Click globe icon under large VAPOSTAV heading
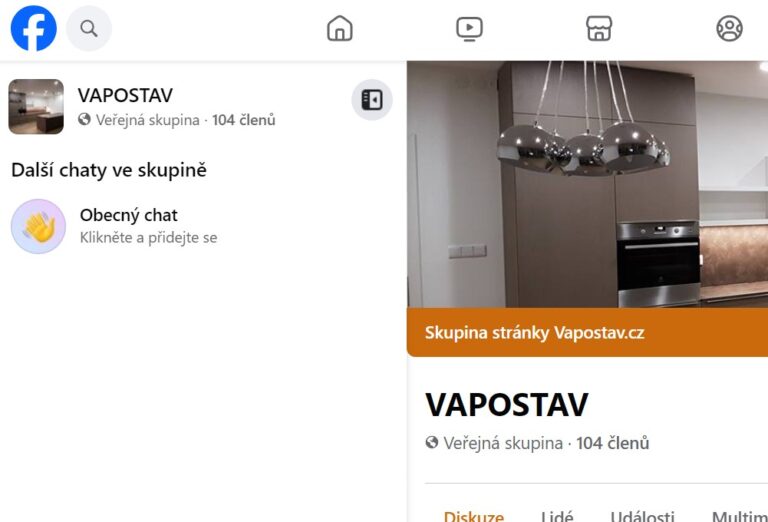This screenshot has width=768, height=522. point(432,443)
